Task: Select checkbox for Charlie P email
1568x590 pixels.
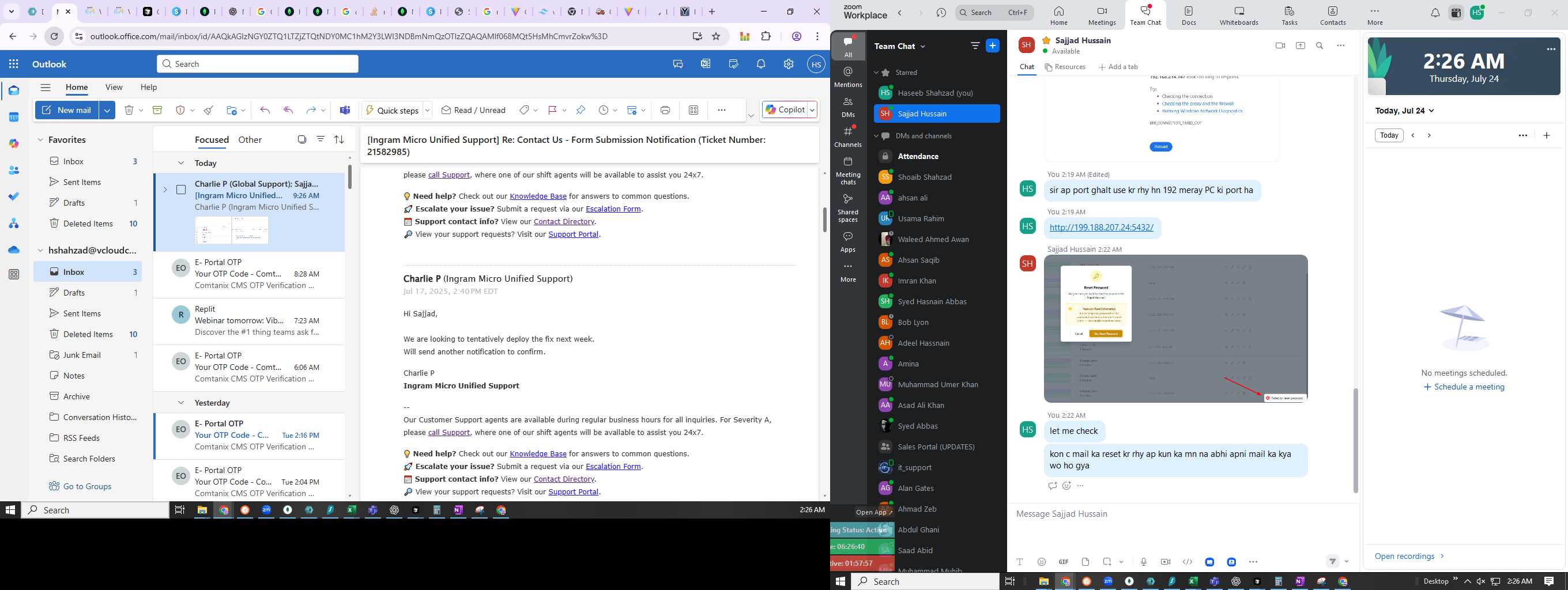Action: (x=181, y=190)
